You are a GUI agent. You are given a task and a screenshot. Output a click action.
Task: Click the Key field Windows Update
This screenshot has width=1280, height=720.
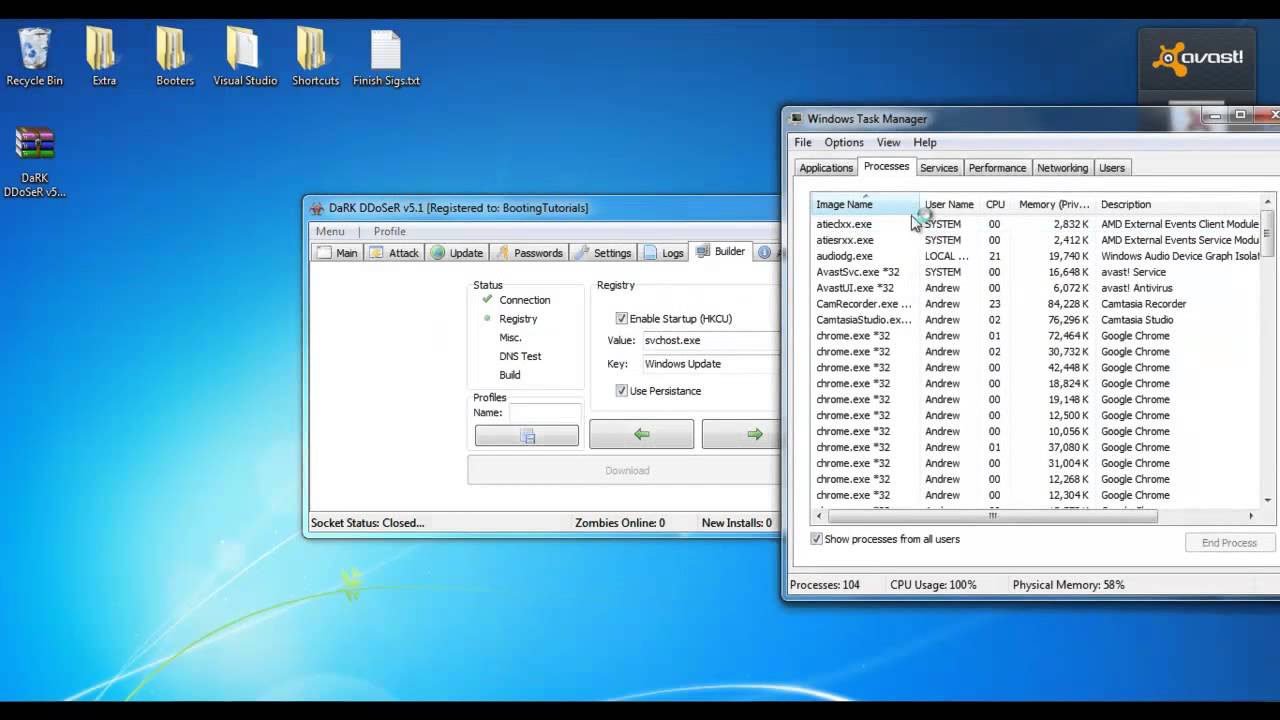710,364
